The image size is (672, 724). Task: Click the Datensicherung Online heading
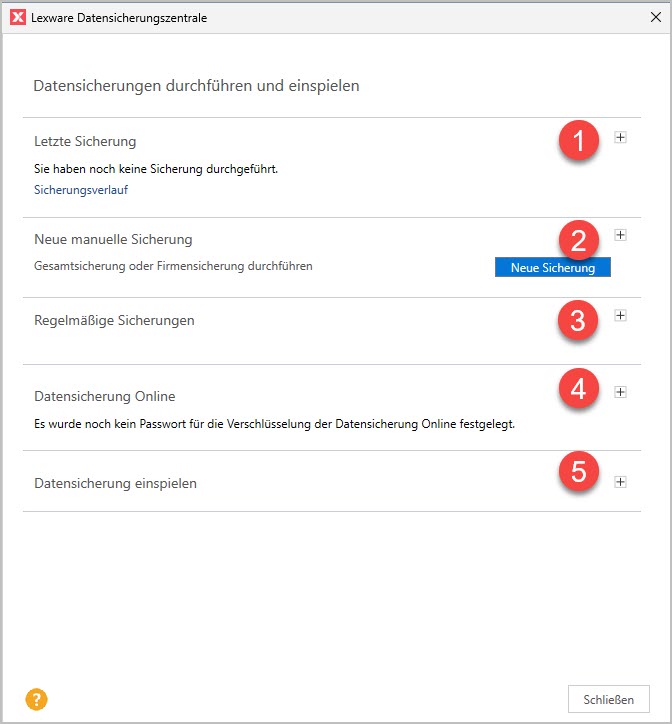[x=105, y=396]
